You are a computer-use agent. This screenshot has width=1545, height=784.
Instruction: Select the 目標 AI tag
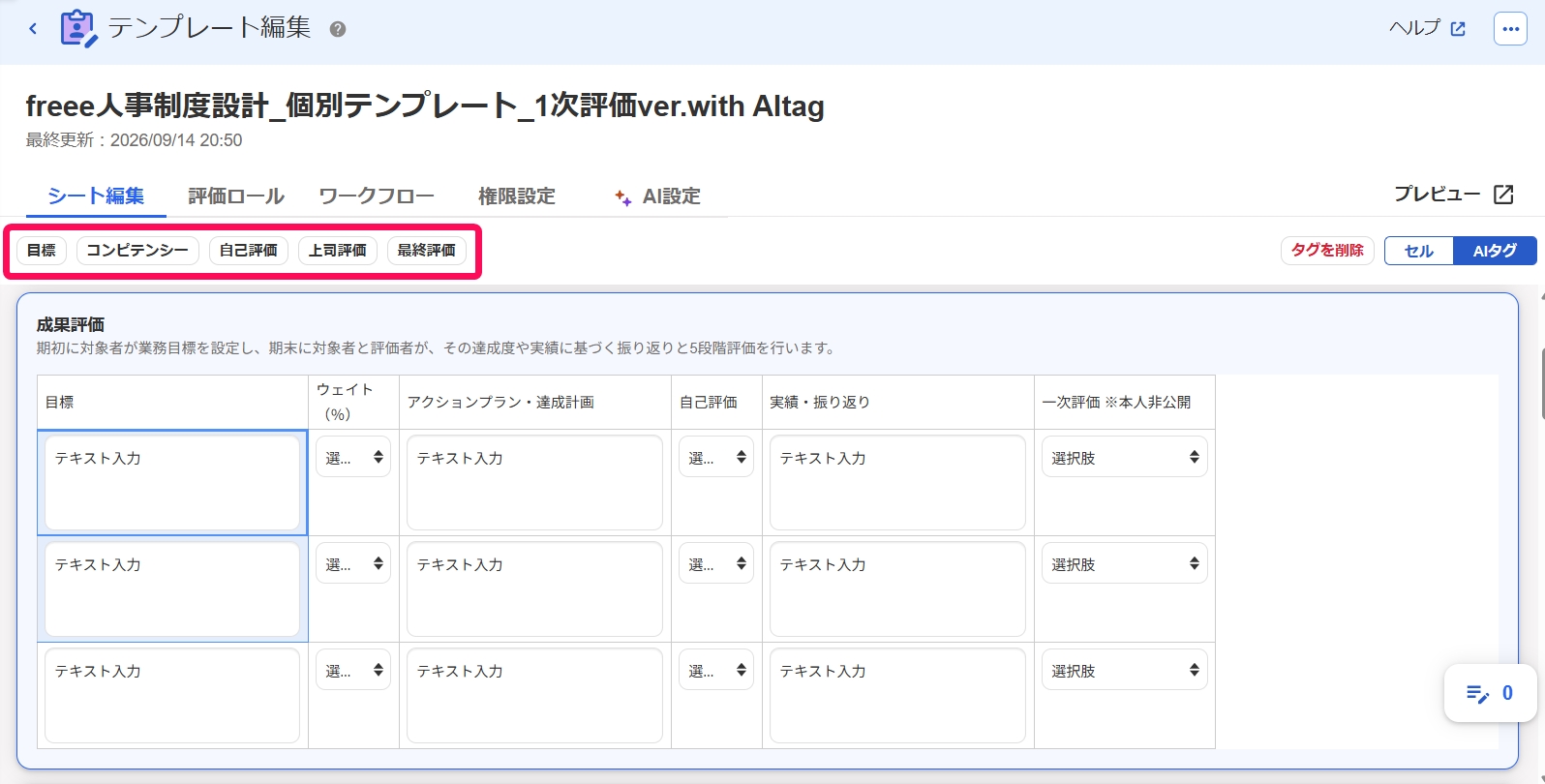pyautogui.click(x=42, y=251)
